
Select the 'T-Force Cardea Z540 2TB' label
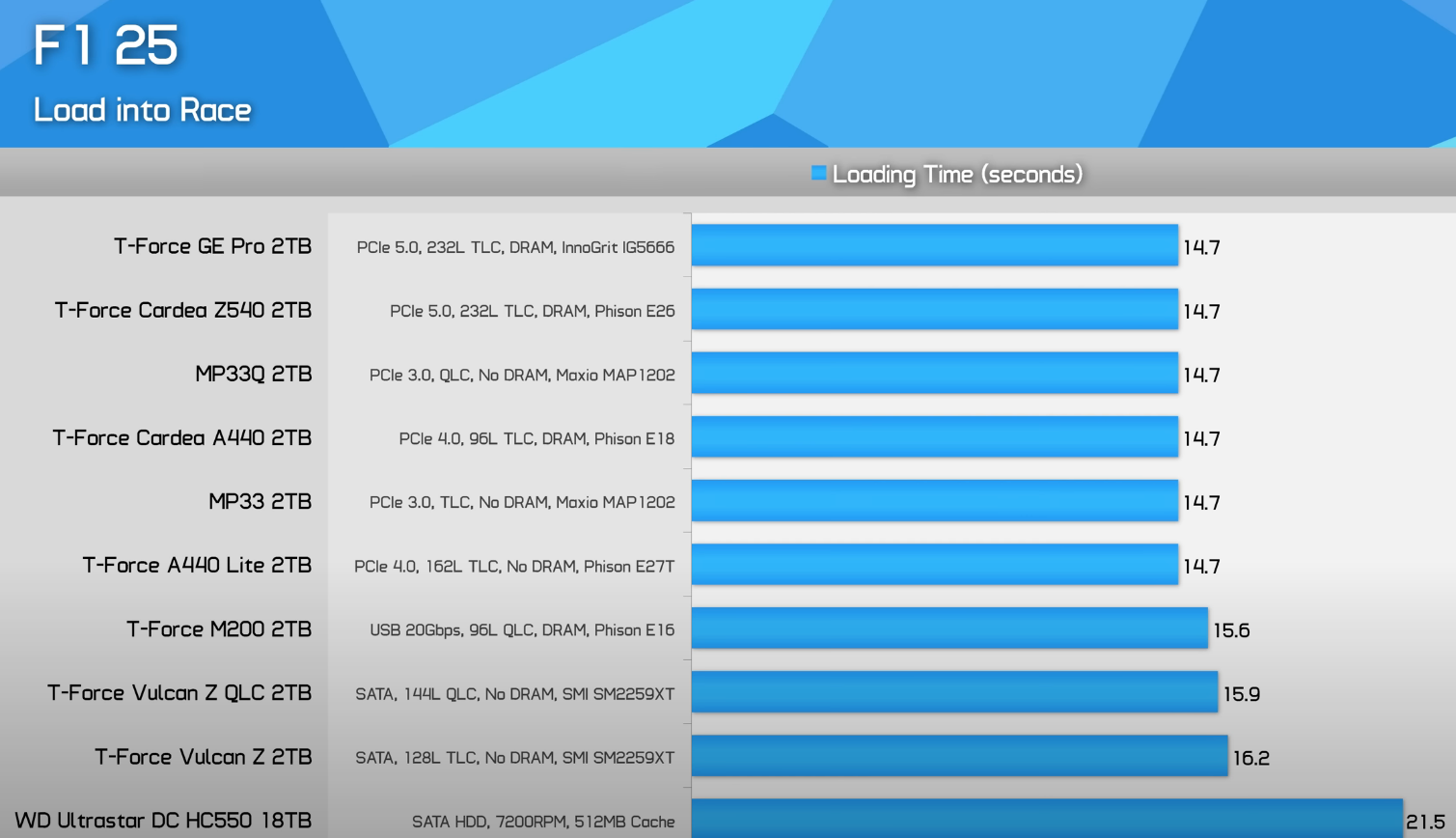pos(183,310)
